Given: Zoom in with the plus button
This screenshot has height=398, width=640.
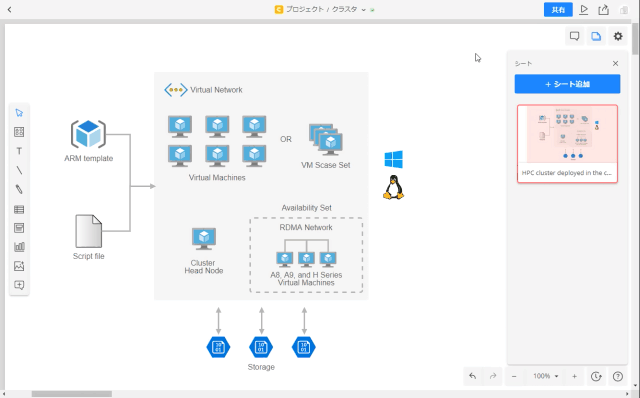Looking at the screenshot, I should pyautogui.click(x=574, y=376).
